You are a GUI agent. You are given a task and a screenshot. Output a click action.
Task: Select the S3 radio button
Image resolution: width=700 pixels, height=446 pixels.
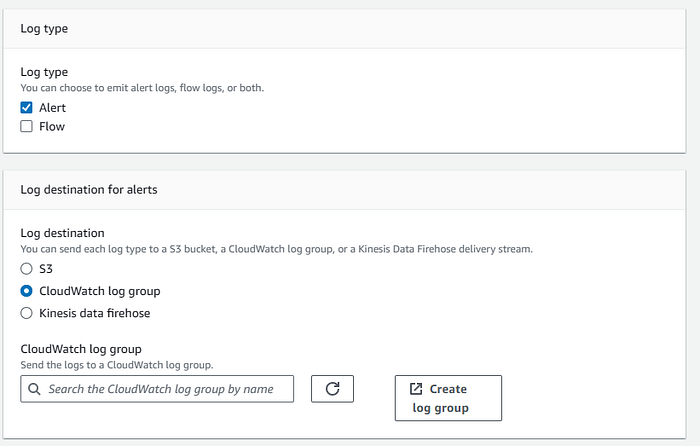pos(27,269)
